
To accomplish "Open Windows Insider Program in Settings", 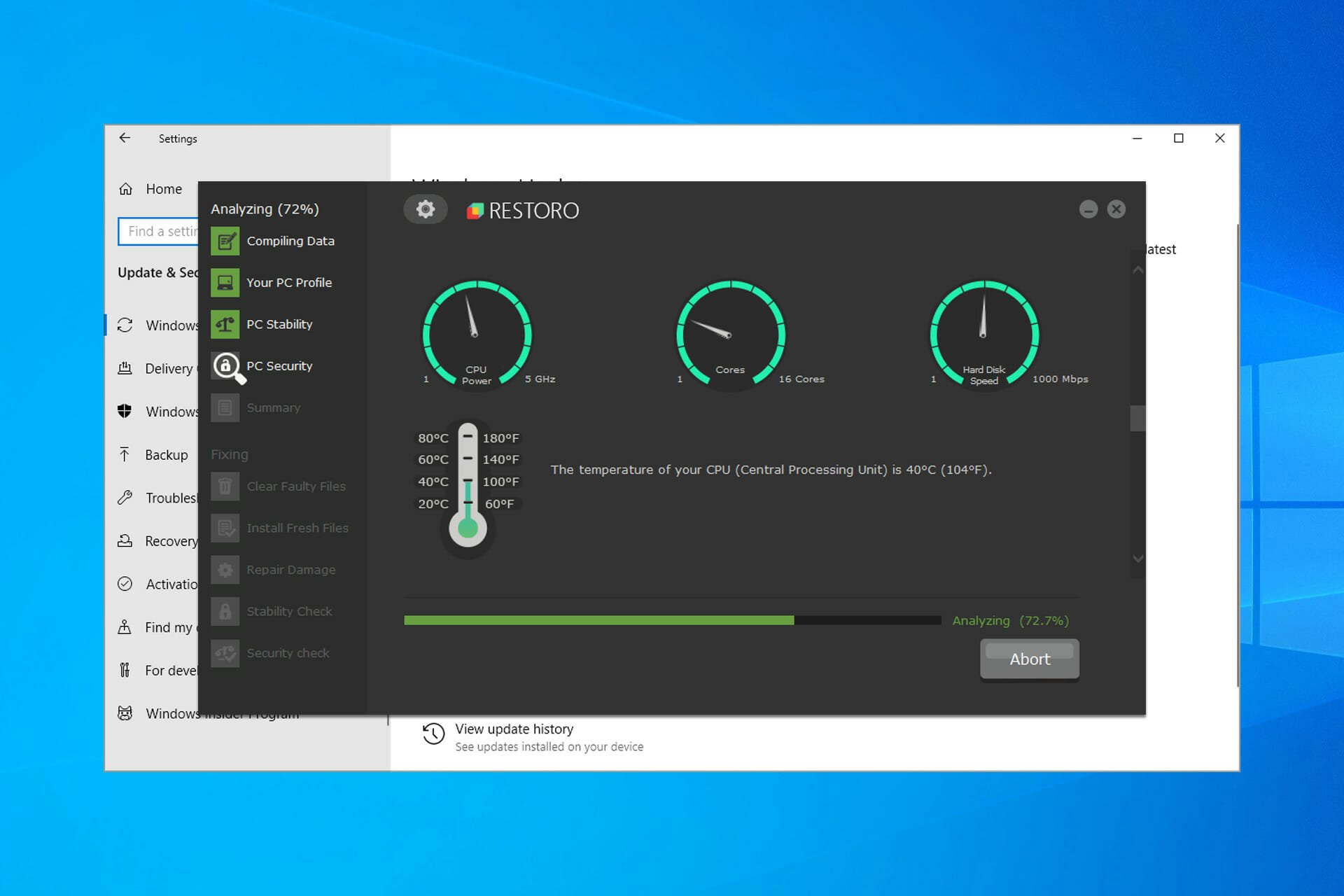I will [x=208, y=713].
